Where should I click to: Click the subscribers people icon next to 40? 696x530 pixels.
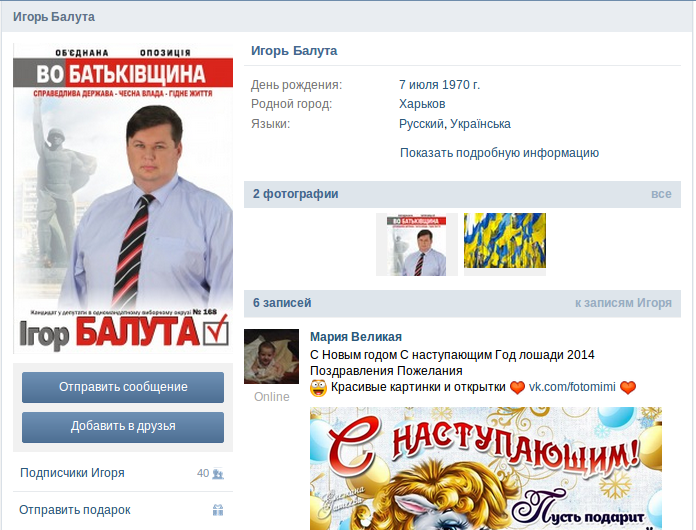(x=218, y=474)
